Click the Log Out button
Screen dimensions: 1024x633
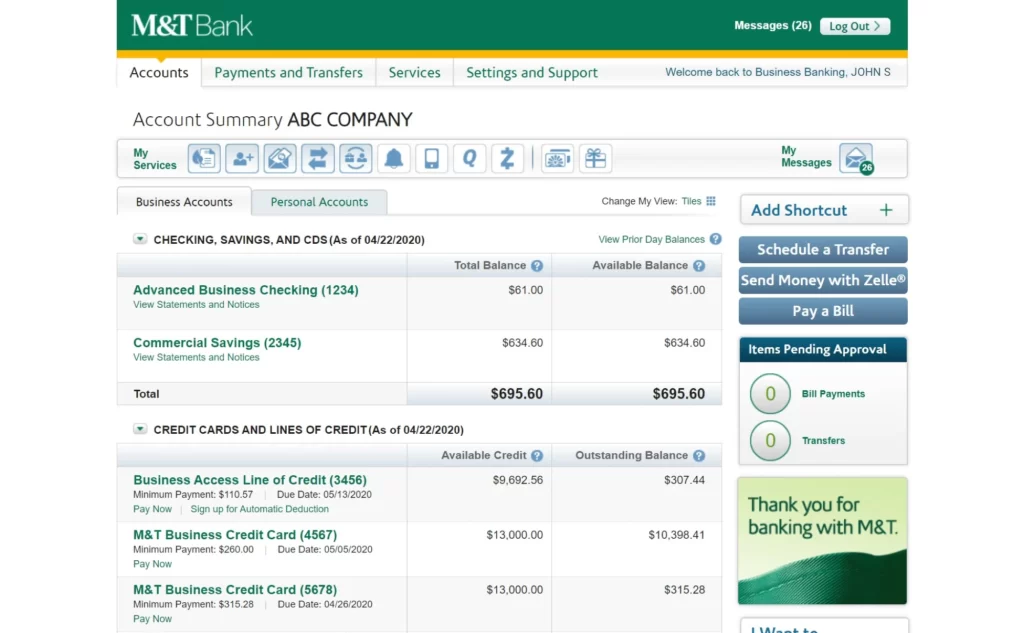pyautogui.click(x=855, y=26)
